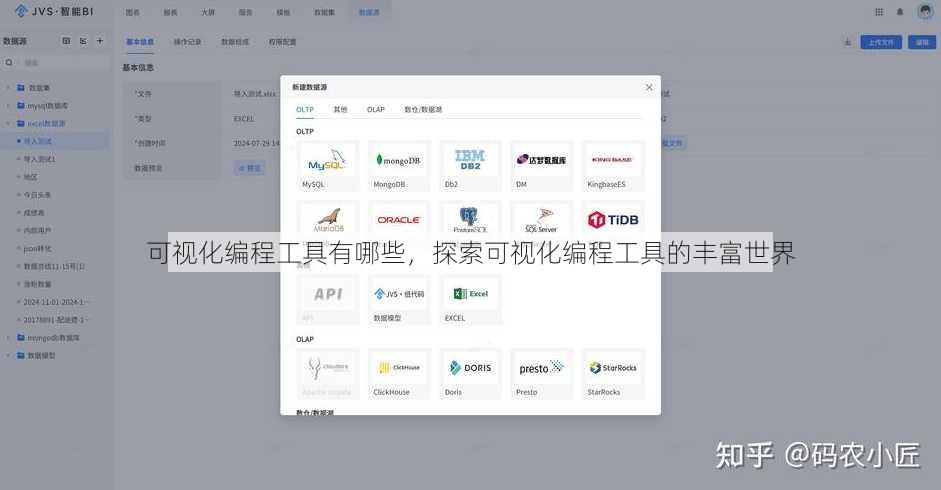The image size is (941, 490).
Task: Select 涨粉数量 in the tree
Action: click(x=37, y=284)
